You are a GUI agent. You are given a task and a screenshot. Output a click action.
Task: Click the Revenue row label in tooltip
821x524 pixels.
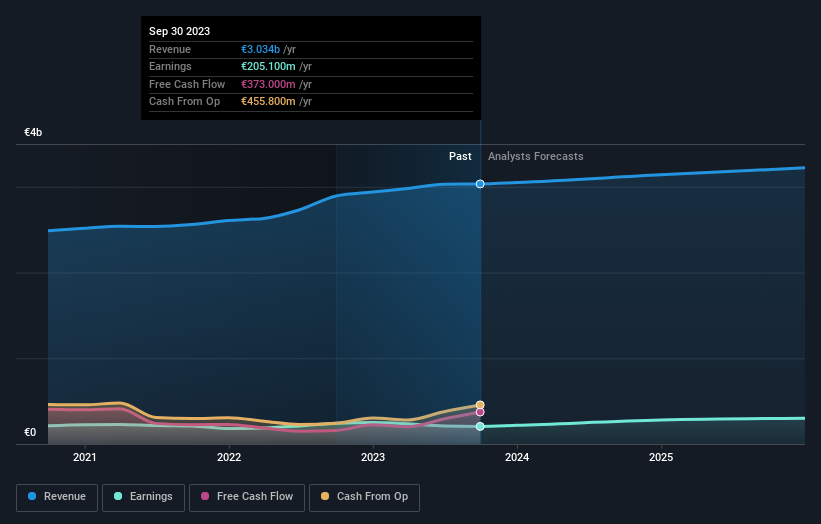[x=170, y=49]
